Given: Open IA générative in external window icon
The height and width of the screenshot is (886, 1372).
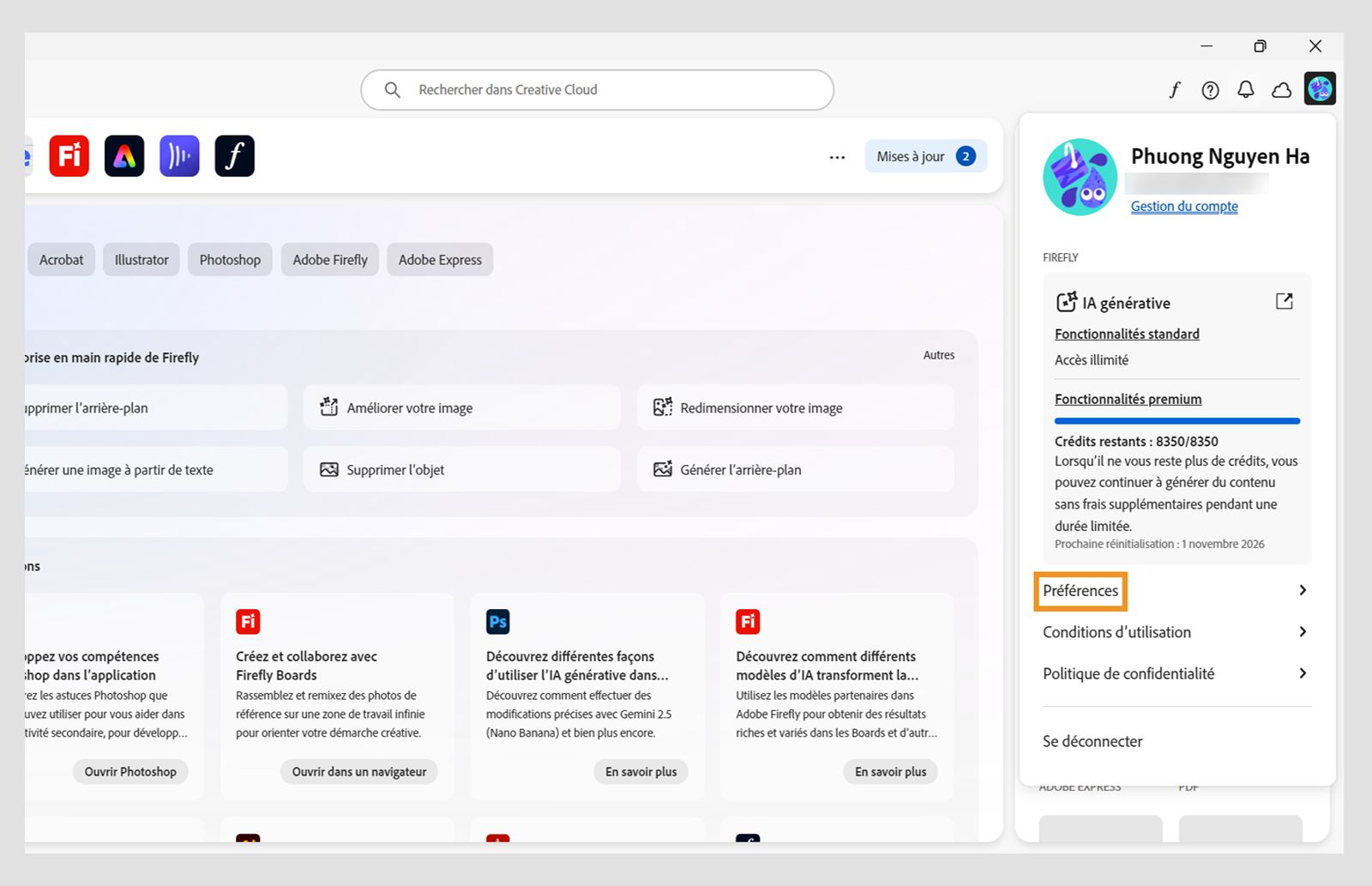Looking at the screenshot, I should coord(1284,301).
